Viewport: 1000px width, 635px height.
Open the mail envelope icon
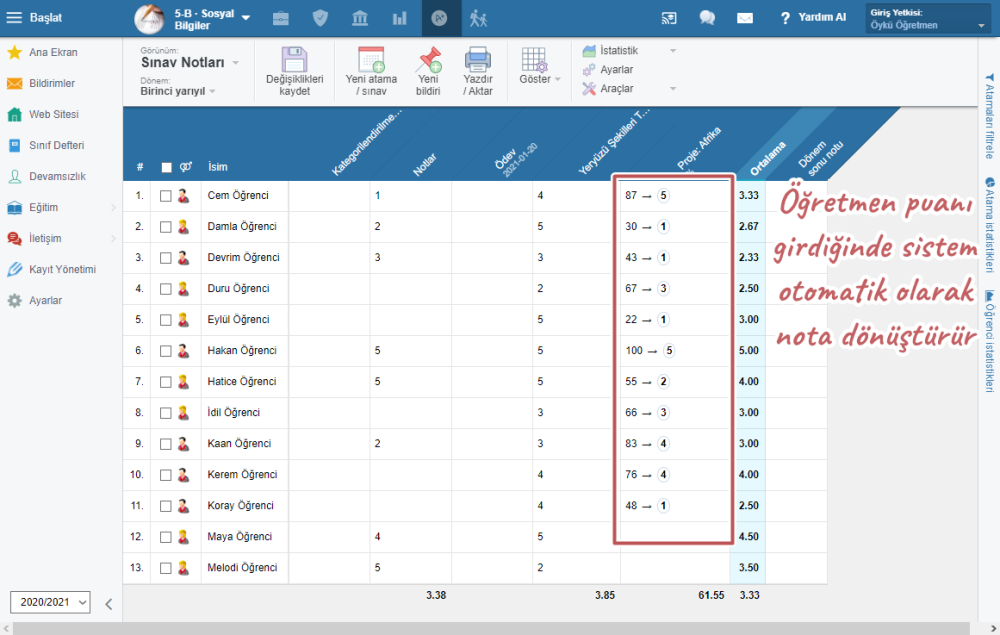[x=745, y=18]
